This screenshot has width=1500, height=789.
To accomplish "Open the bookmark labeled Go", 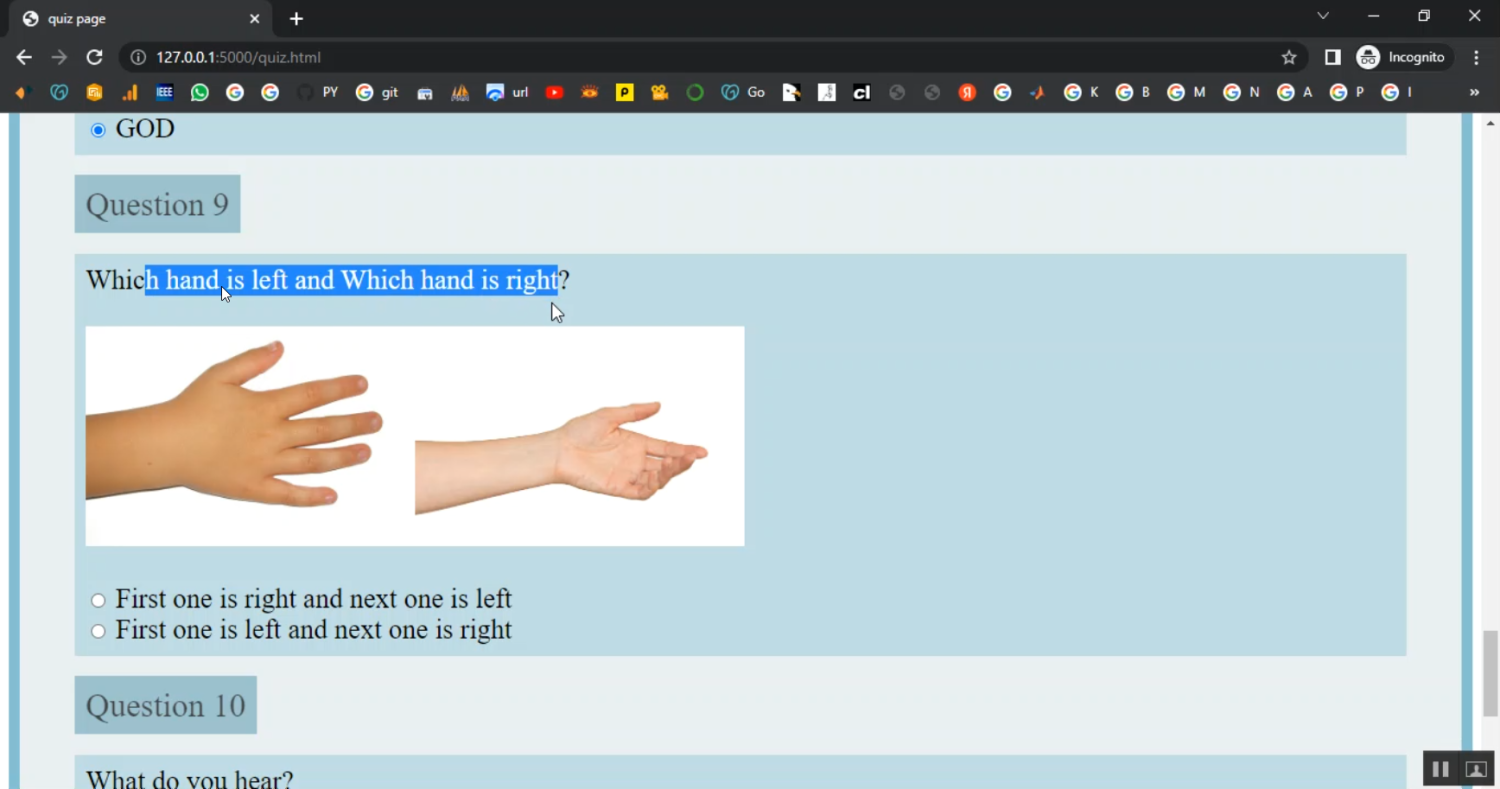I will pos(743,92).
